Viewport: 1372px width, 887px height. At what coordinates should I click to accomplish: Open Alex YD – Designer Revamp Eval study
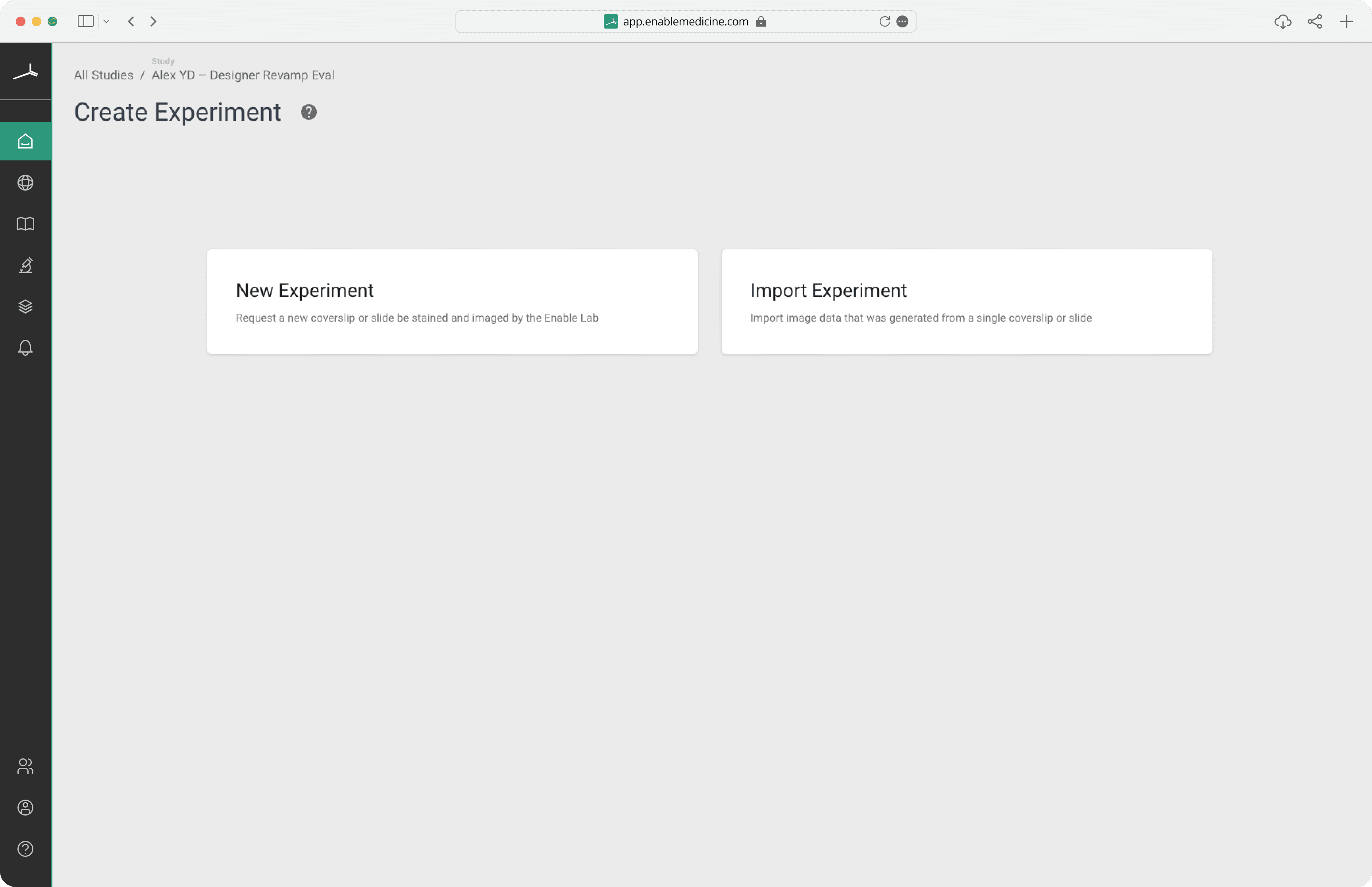pyautogui.click(x=243, y=75)
